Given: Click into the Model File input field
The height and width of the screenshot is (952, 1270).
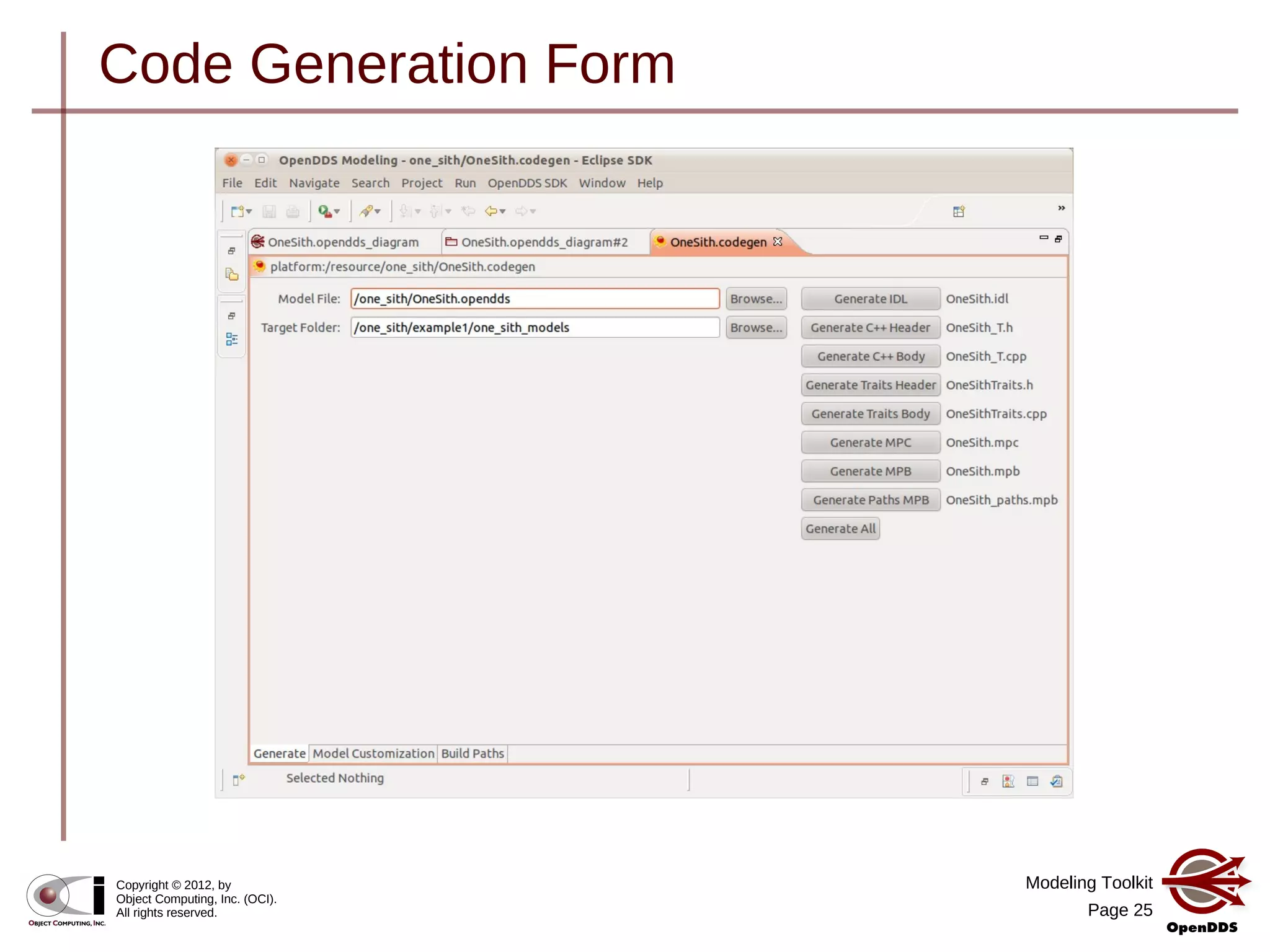Looking at the screenshot, I should pos(535,299).
